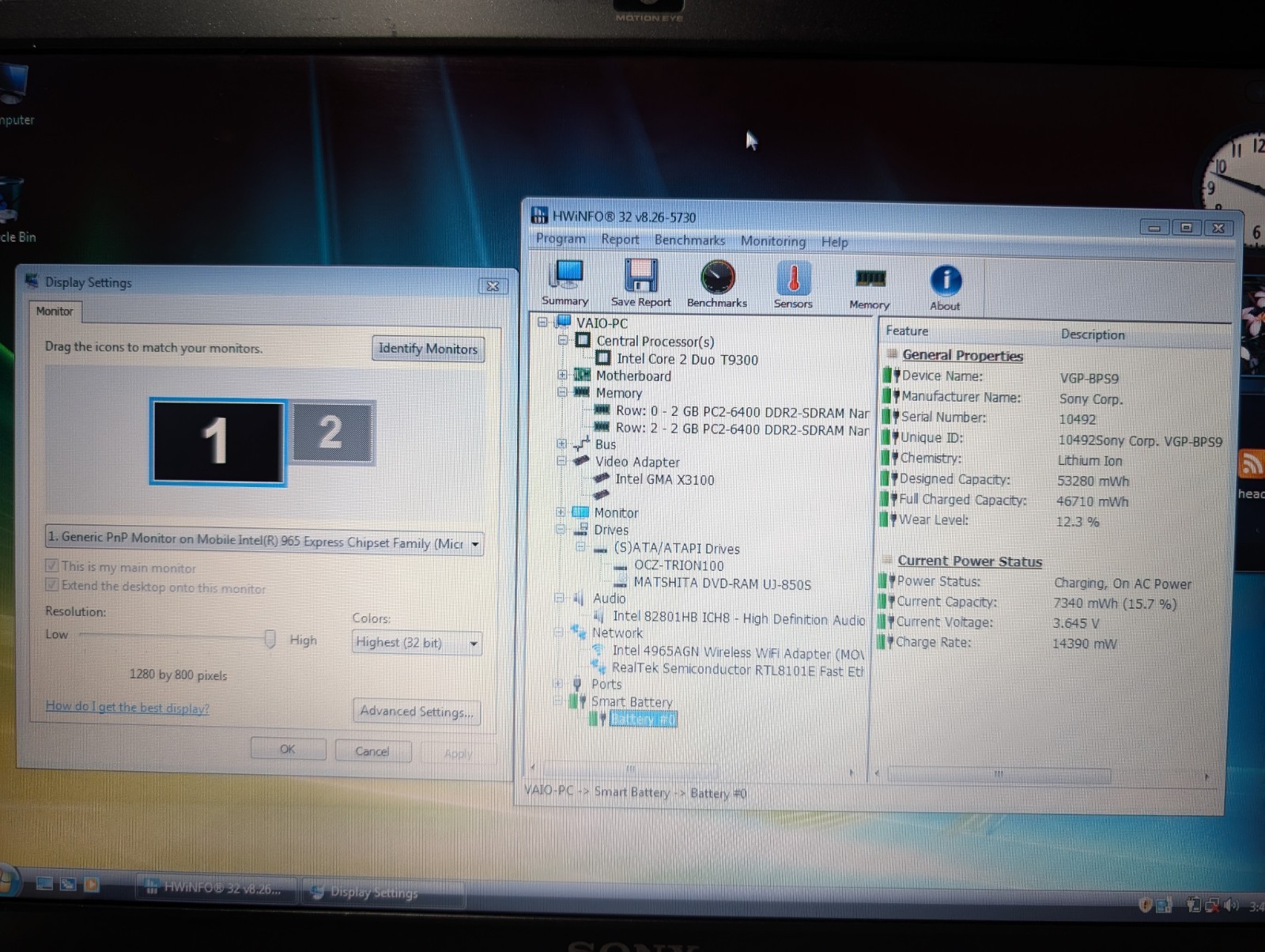Click the Display Settings title bar icon
This screenshot has width=1265, height=952.
32,281
